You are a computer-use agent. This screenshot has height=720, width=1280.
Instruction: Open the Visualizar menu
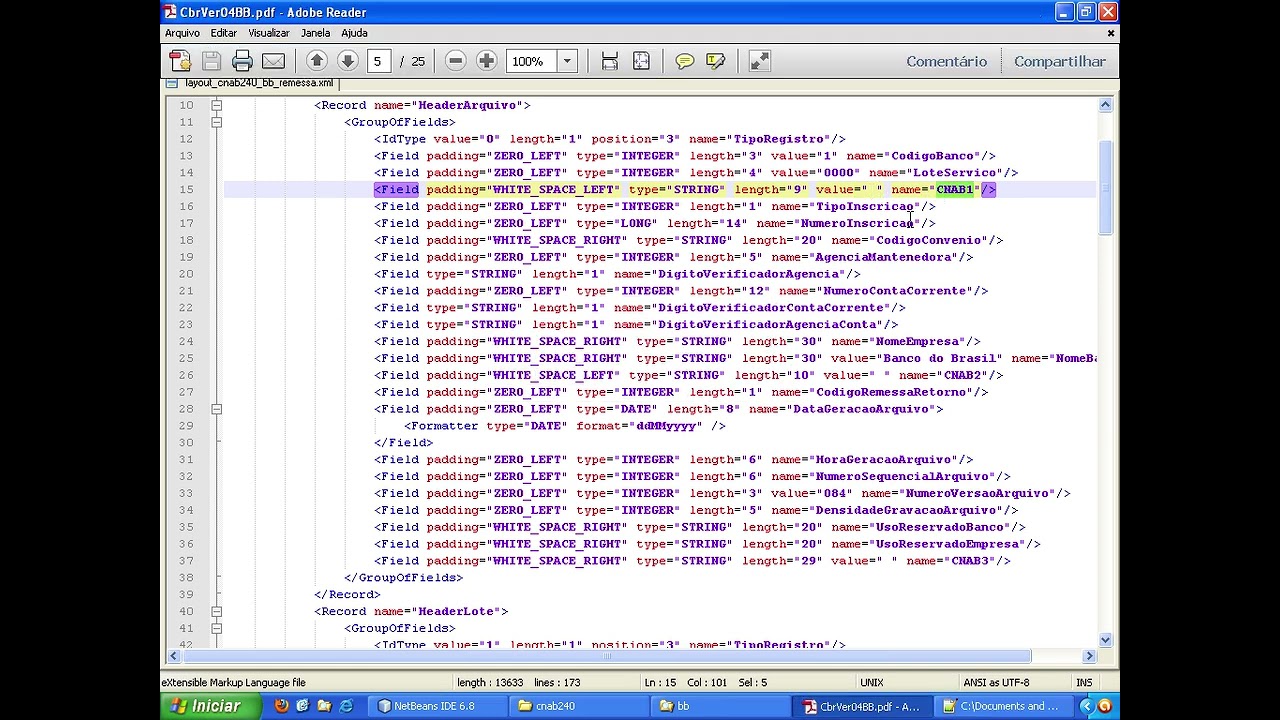click(269, 33)
